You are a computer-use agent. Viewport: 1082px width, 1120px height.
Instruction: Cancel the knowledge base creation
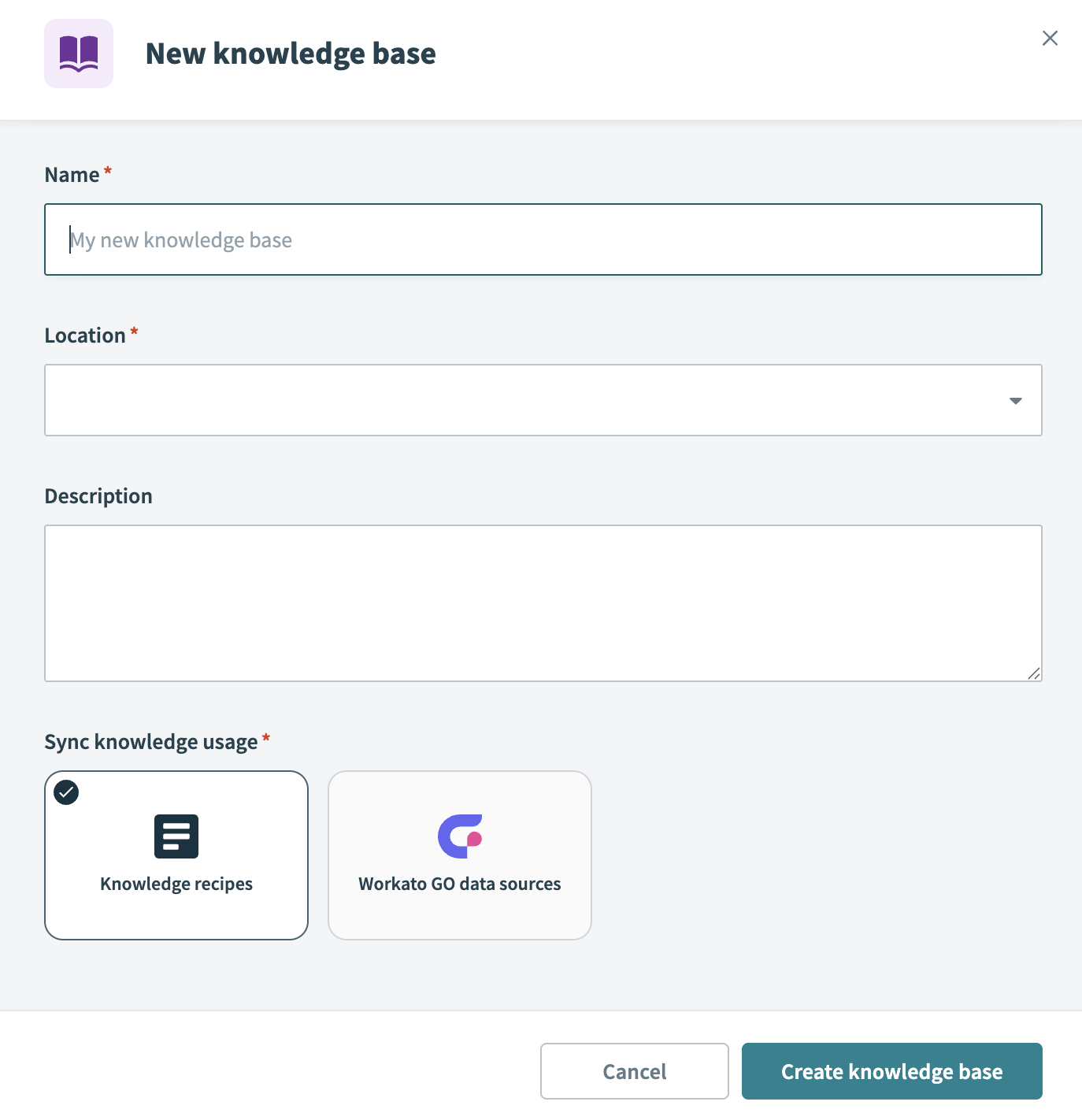[x=634, y=1071]
